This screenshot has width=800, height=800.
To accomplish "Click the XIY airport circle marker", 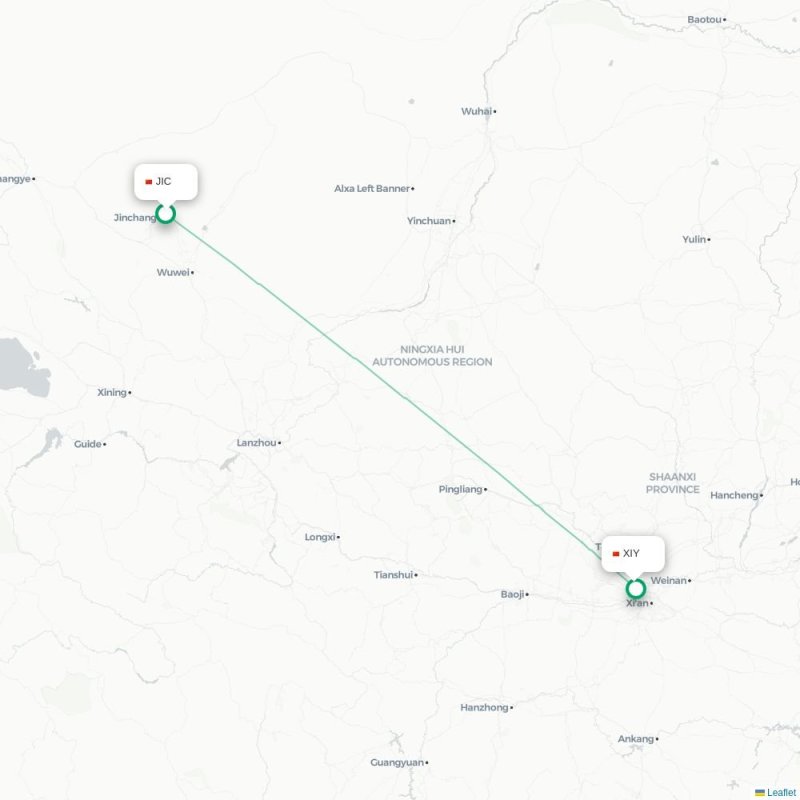I will [x=635, y=589].
